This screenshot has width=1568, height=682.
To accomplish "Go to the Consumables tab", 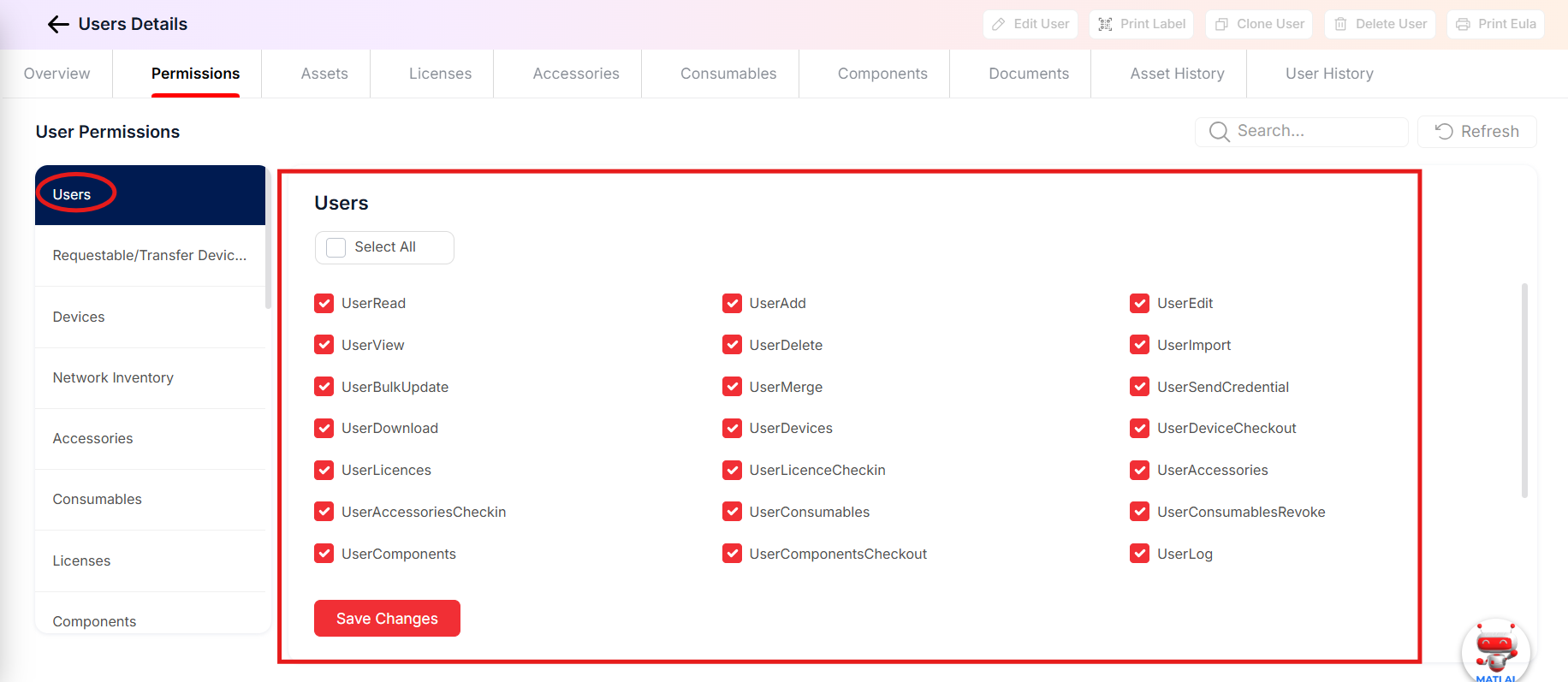I will pos(728,74).
